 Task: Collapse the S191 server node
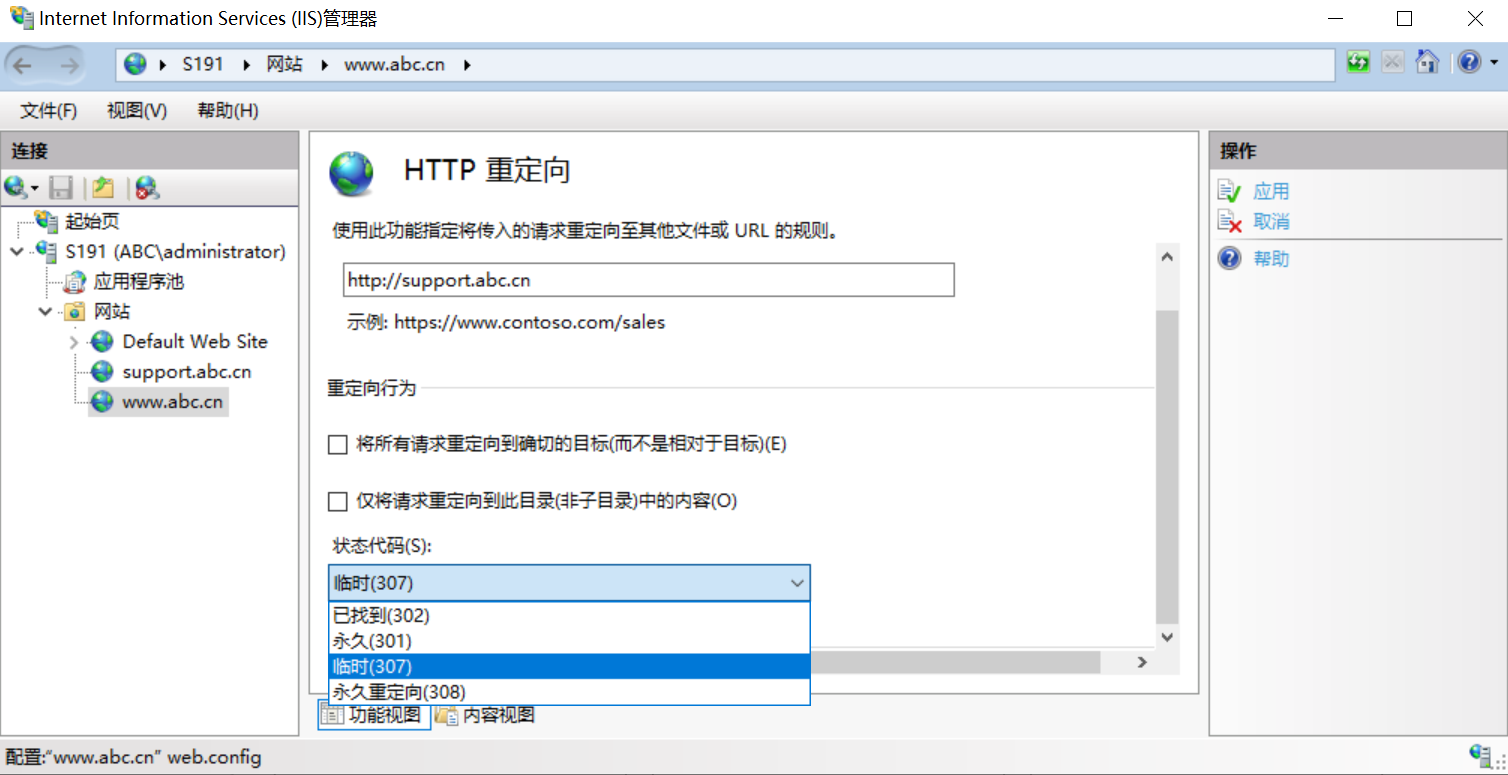pyautogui.click(x=17, y=252)
